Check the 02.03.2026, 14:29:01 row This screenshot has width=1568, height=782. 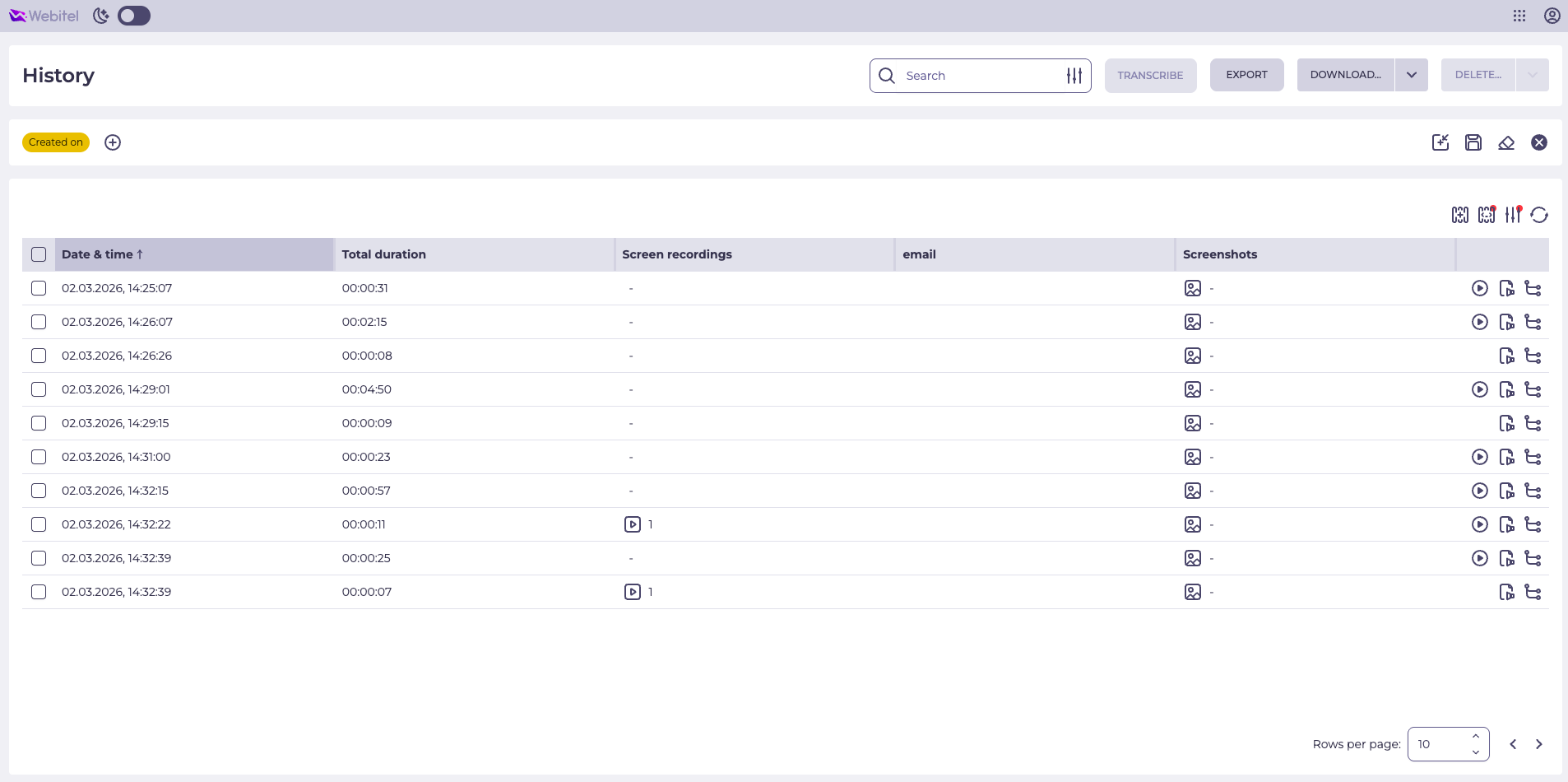click(39, 389)
